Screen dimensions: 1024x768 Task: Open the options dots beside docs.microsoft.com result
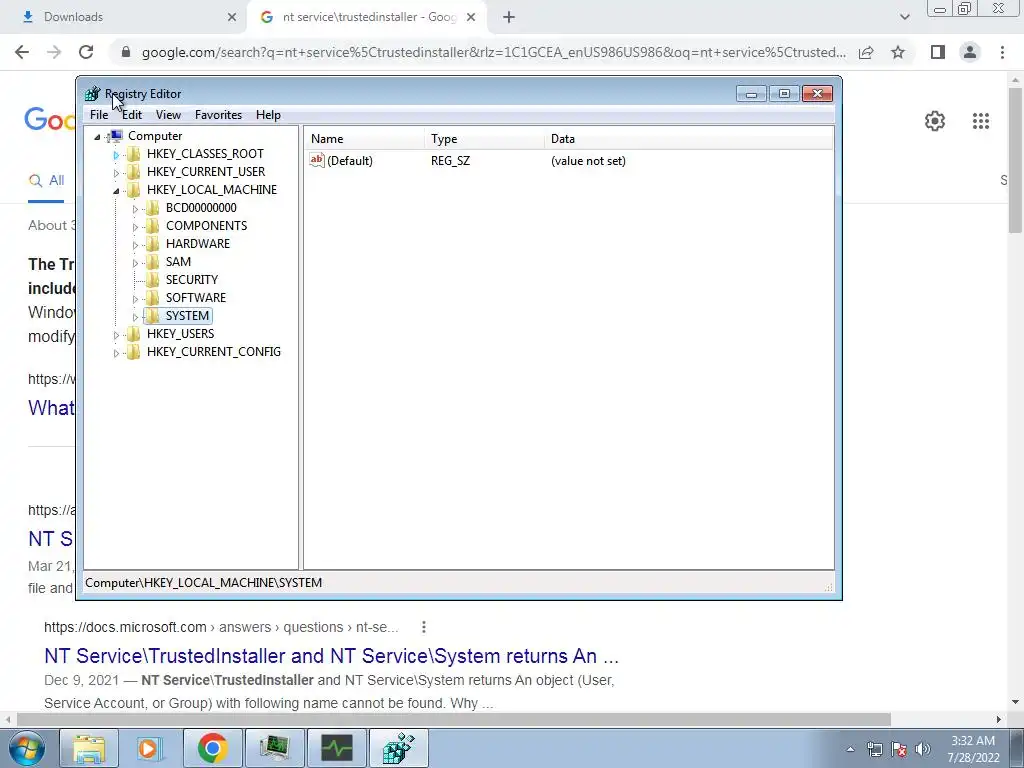click(424, 627)
